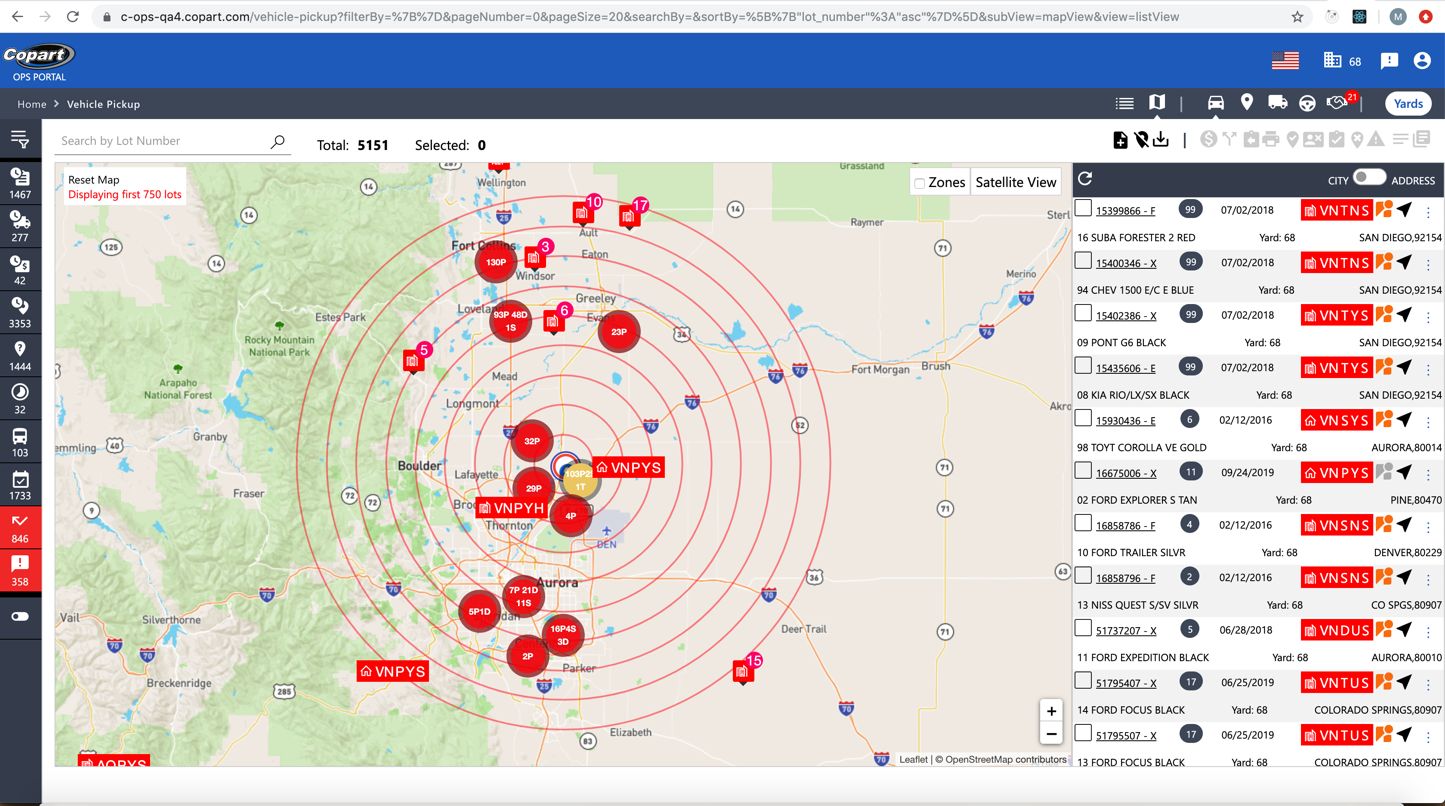Refresh the lot list panel

1085,179
